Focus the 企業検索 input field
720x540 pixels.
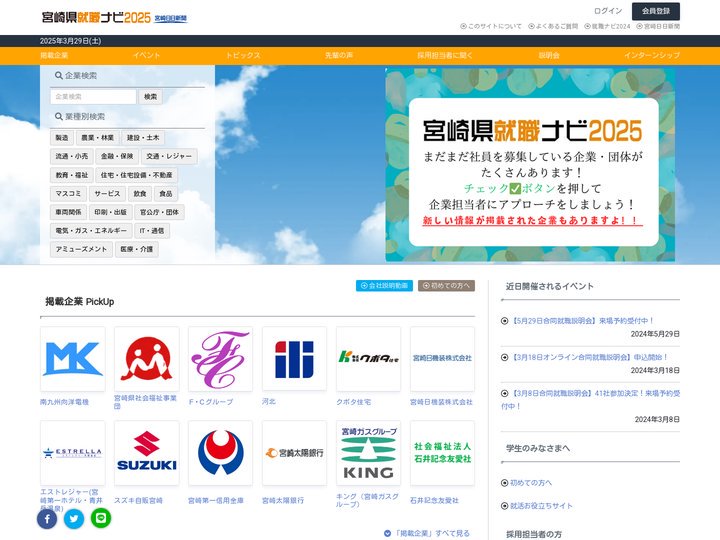pos(93,97)
